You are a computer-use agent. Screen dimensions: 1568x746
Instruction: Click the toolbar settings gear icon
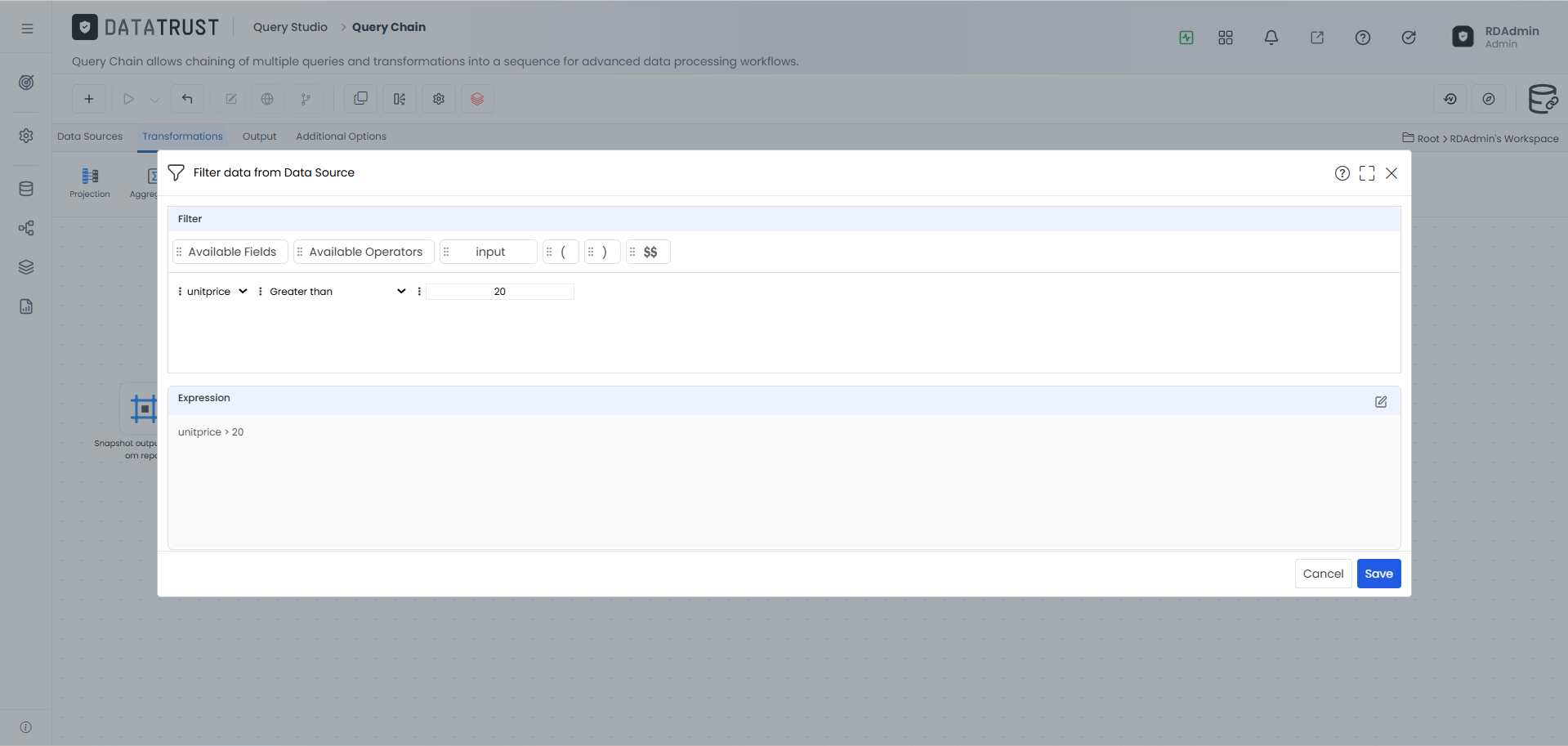tap(439, 99)
